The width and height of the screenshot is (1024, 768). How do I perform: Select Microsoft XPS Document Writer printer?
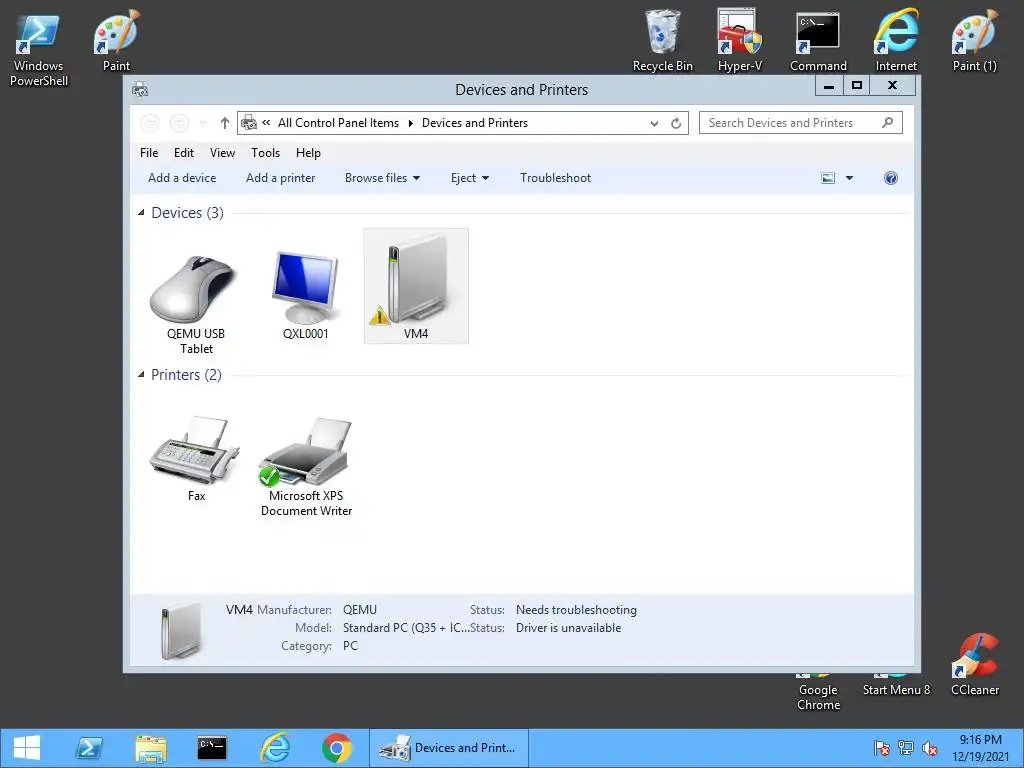click(x=306, y=466)
